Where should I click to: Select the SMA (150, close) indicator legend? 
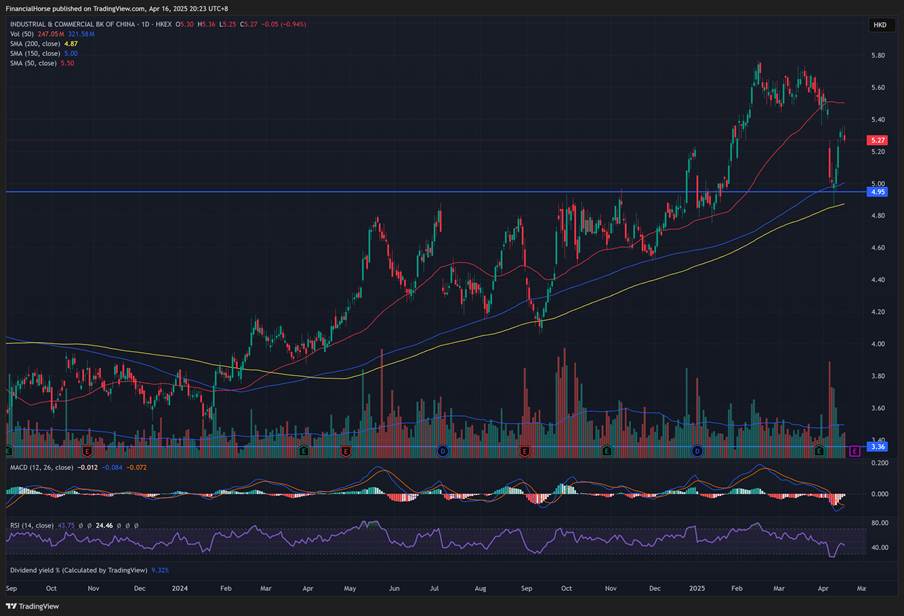[35, 54]
